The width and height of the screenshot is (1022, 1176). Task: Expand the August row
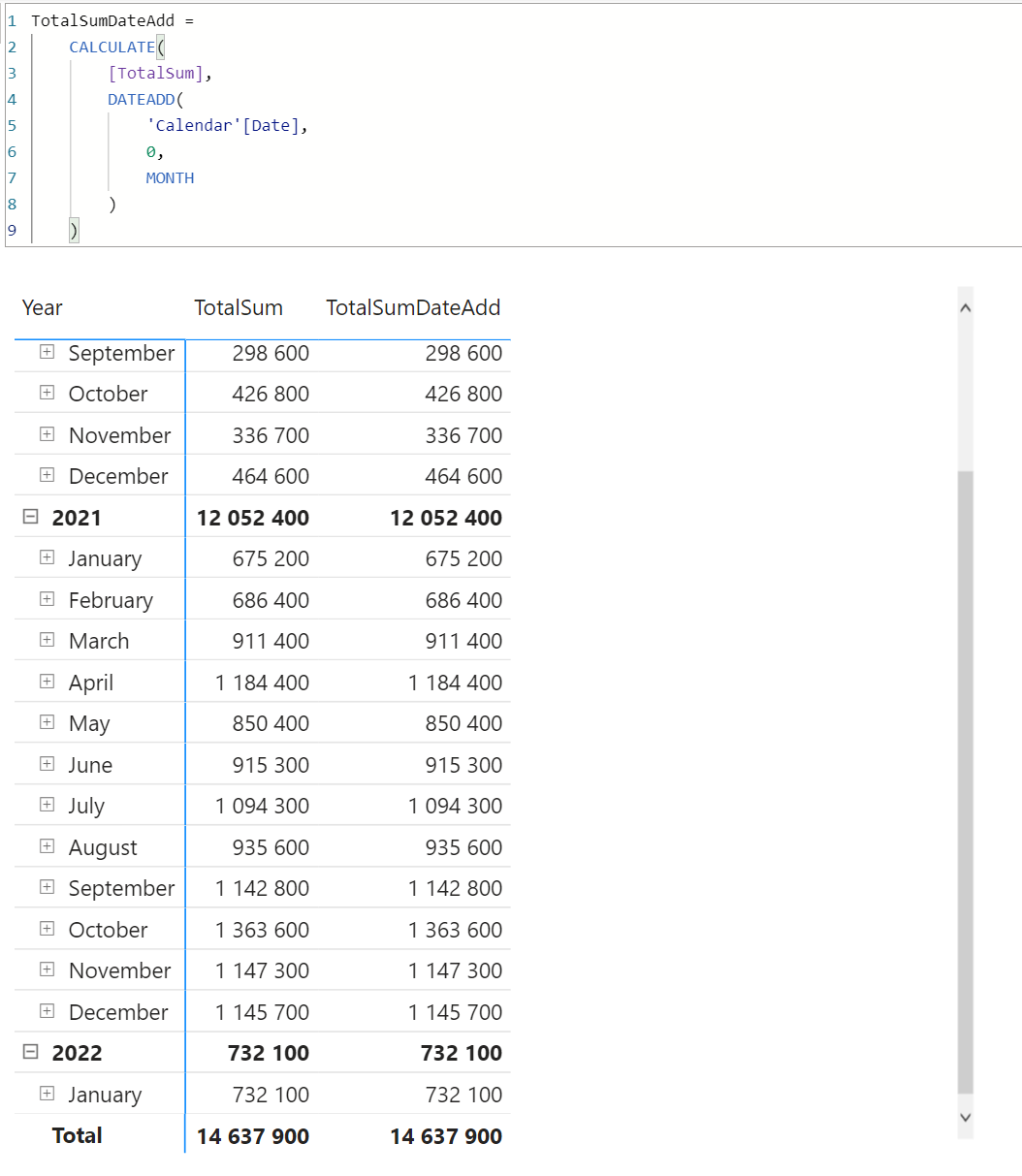pyautogui.click(x=47, y=846)
